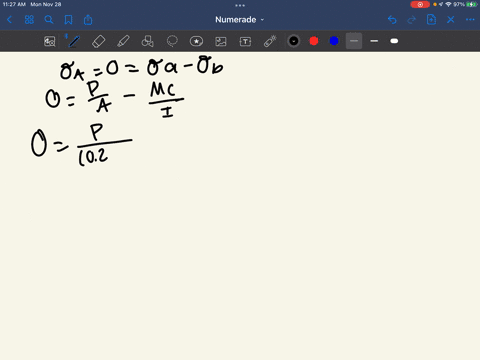Select the Highlighter tool
Viewport: 480px width, 360px height.
[x=123, y=41]
